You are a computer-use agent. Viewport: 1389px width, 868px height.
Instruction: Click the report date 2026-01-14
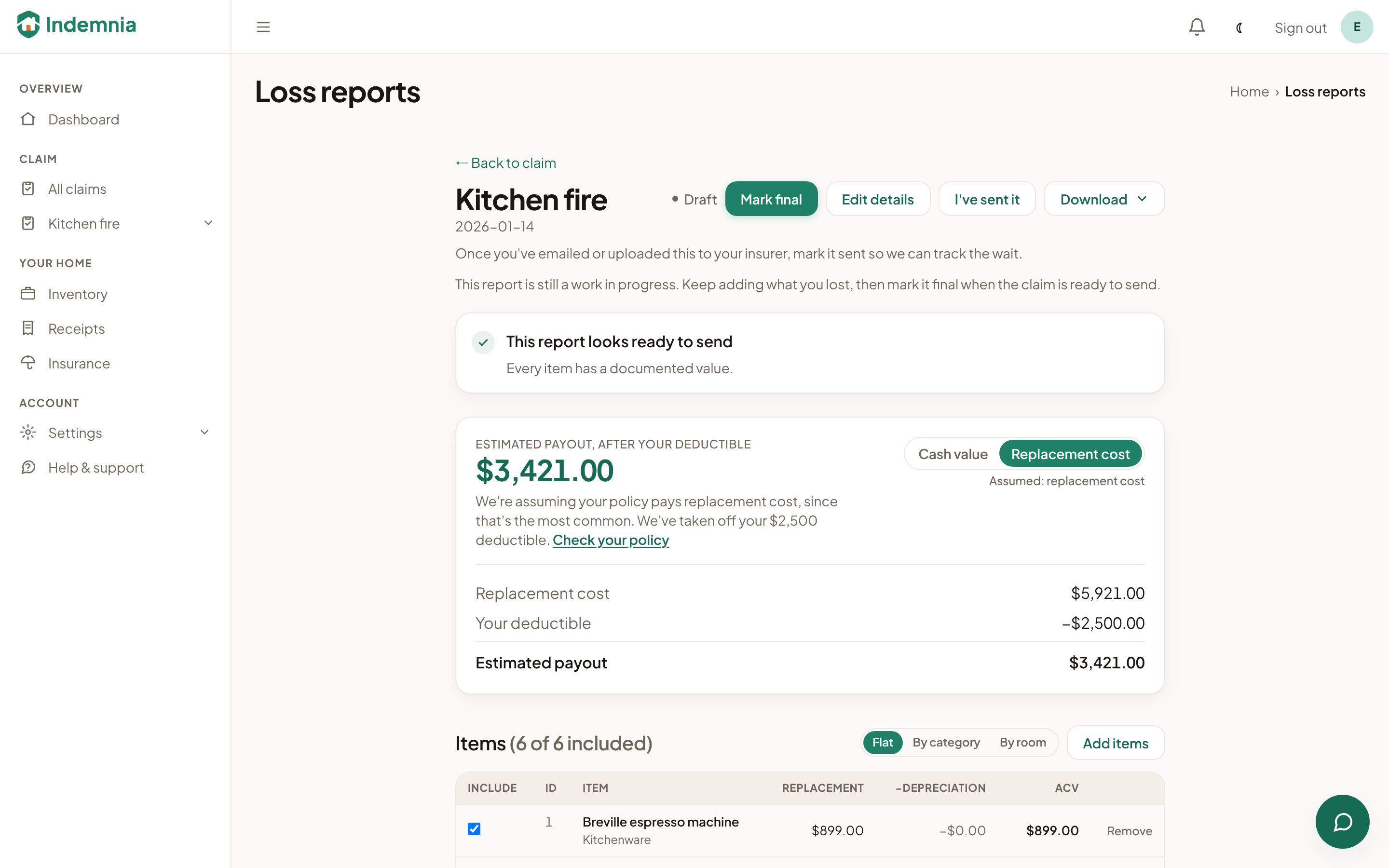coord(494,227)
